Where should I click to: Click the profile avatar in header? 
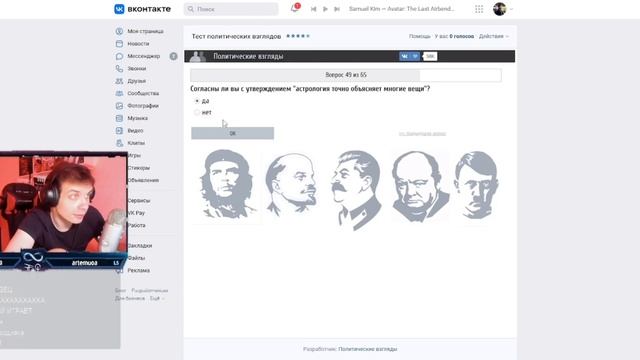pyautogui.click(x=500, y=9)
